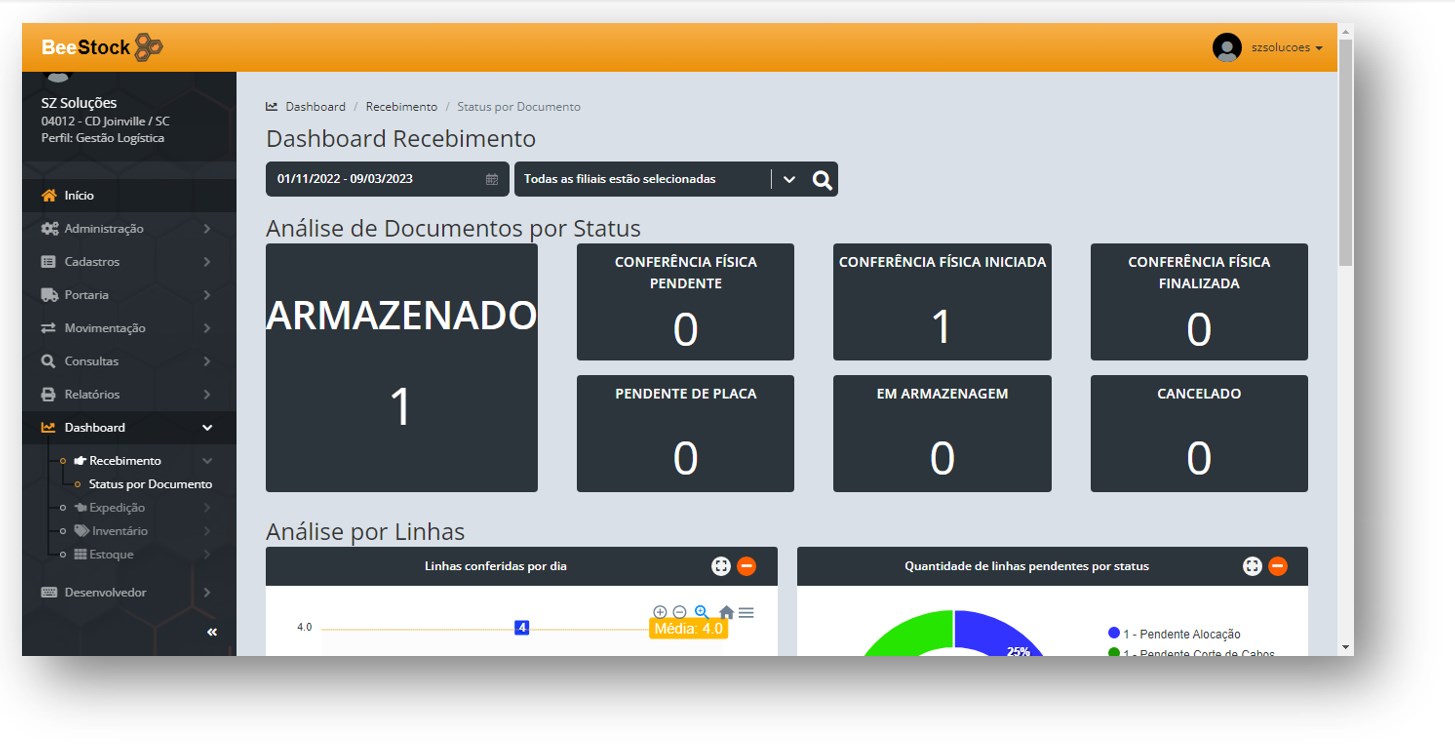Viewport: 1455px width, 746px height.
Task: Collapse the Linhas conferidas por dia panel
Action: [746, 566]
